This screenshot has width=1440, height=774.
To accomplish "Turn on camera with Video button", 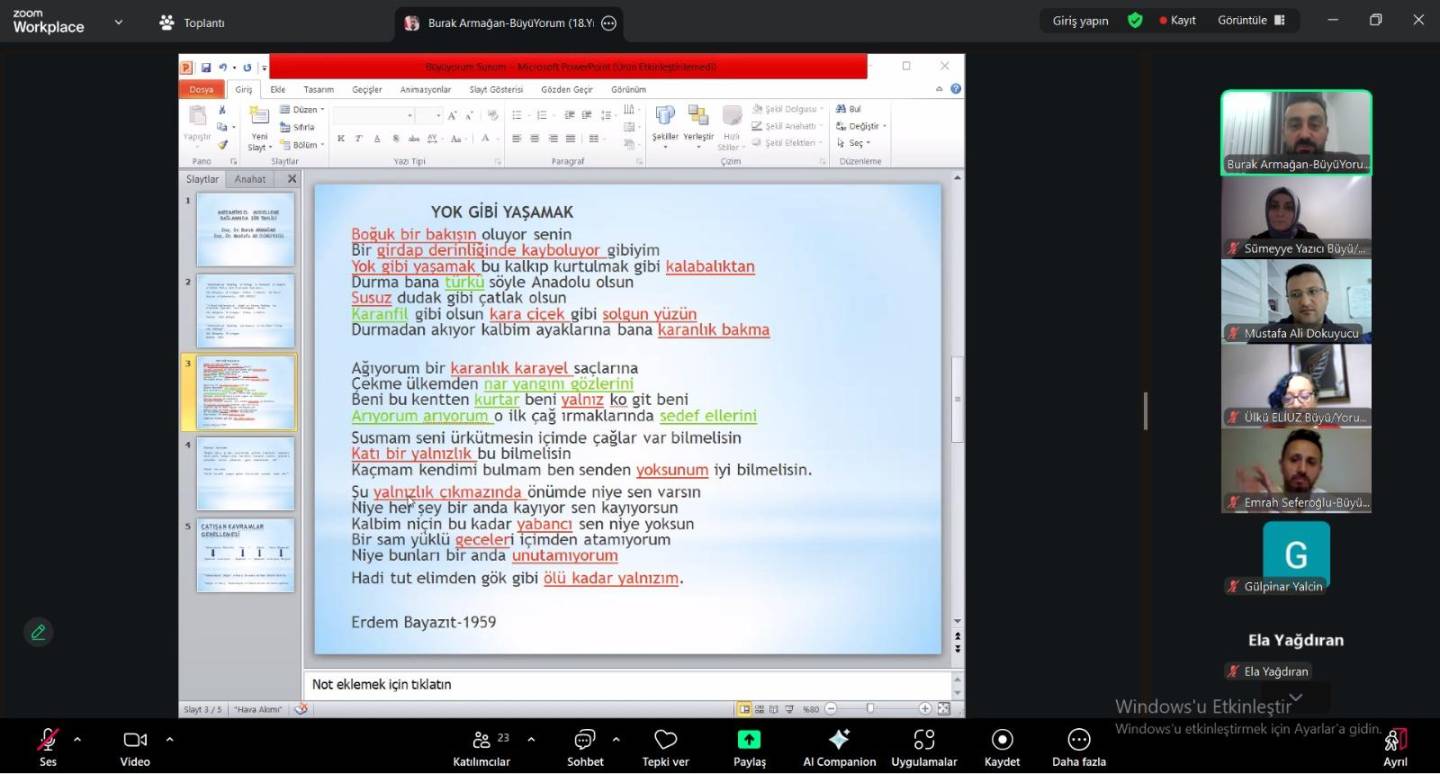I will coord(135,745).
